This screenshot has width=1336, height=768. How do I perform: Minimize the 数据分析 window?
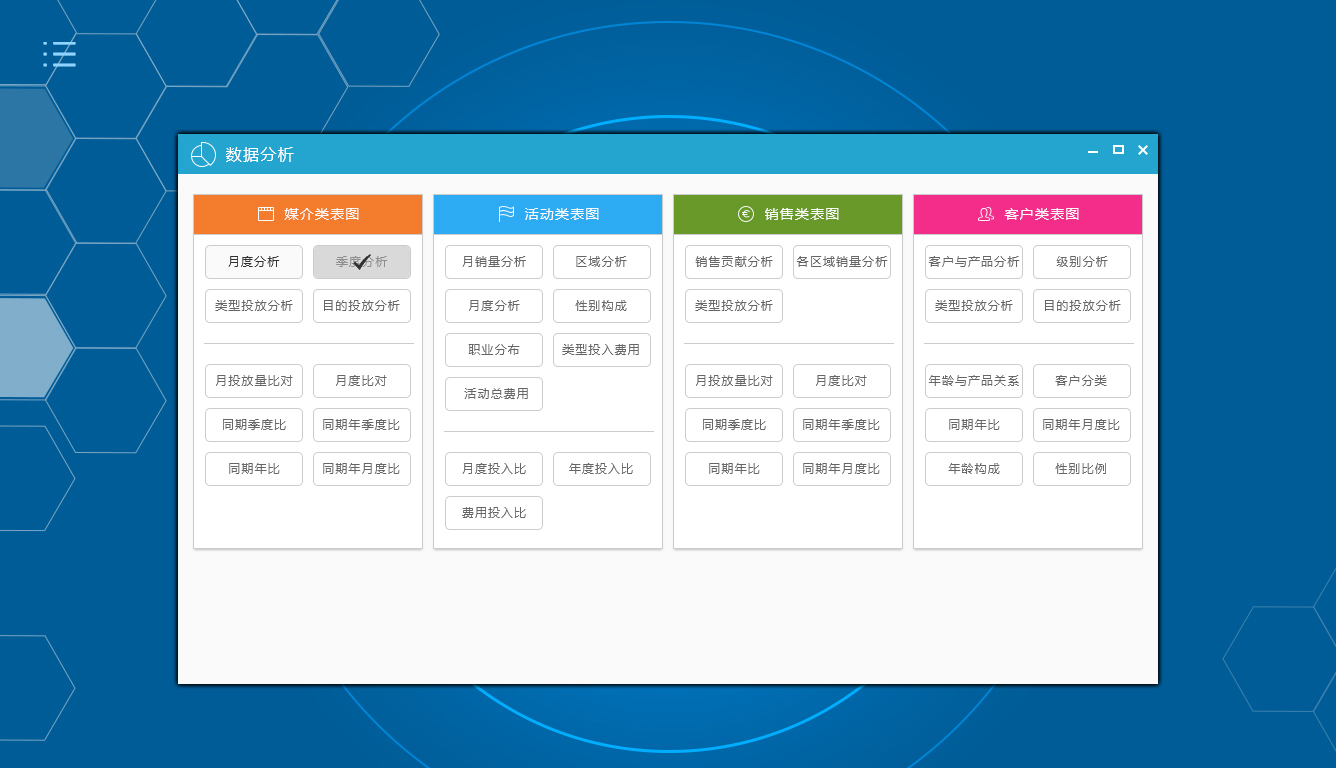(x=1093, y=151)
